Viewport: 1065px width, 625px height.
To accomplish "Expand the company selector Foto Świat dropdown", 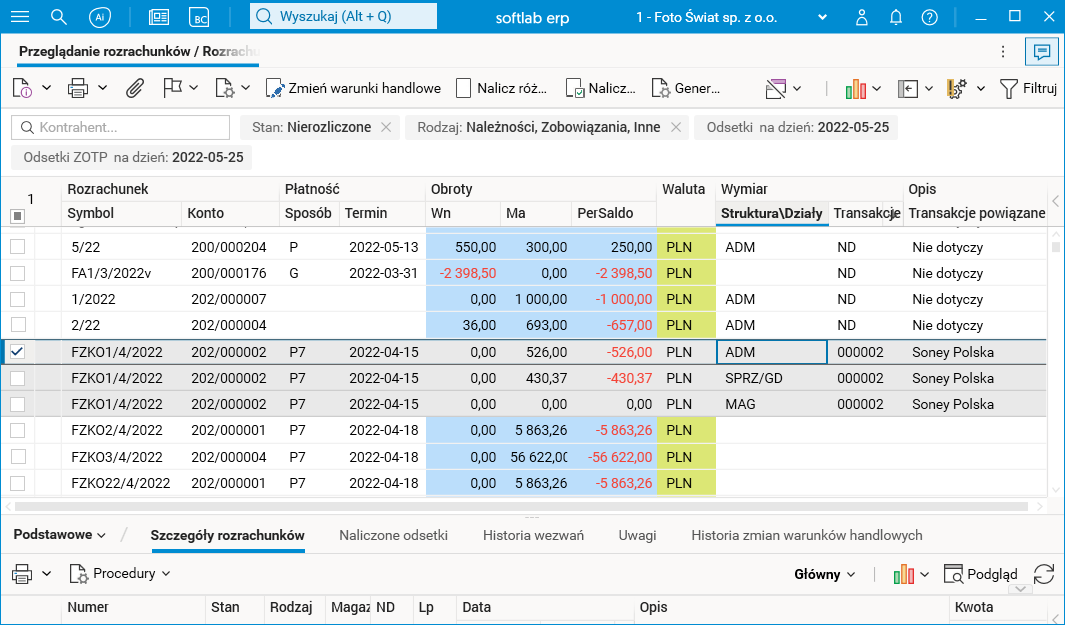I will coord(822,17).
